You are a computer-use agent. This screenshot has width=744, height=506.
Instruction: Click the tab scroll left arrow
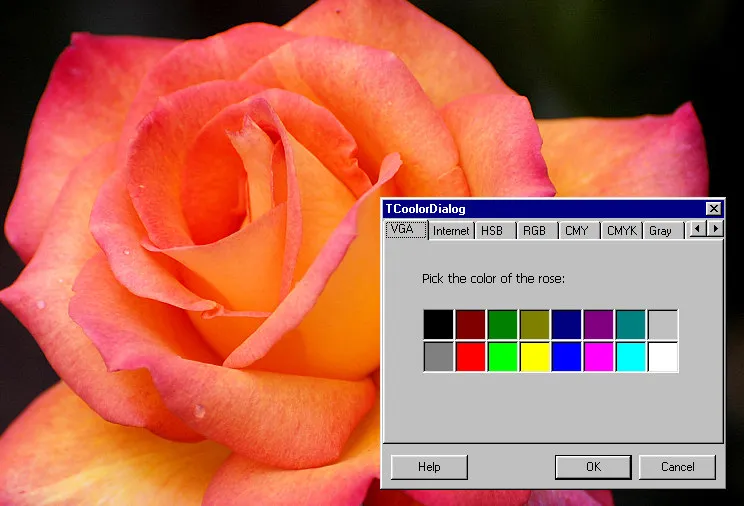coord(697,228)
